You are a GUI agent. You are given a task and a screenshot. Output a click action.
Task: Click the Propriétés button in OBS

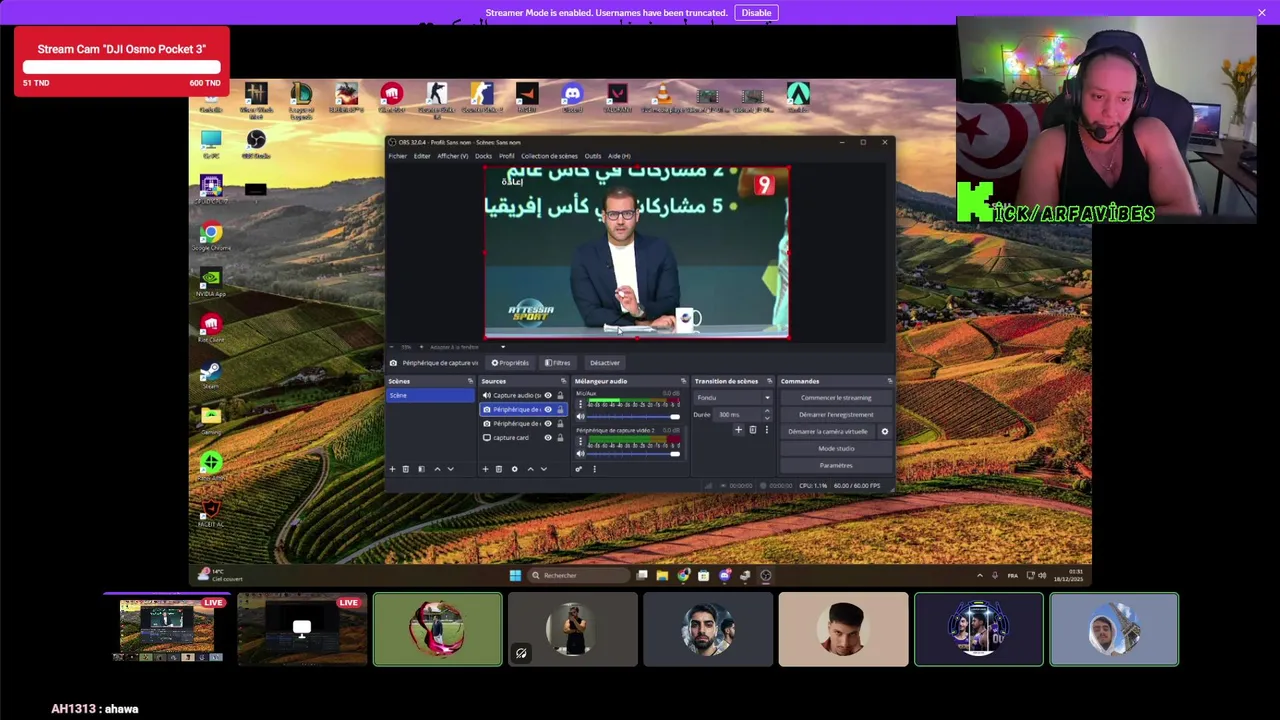pos(510,363)
